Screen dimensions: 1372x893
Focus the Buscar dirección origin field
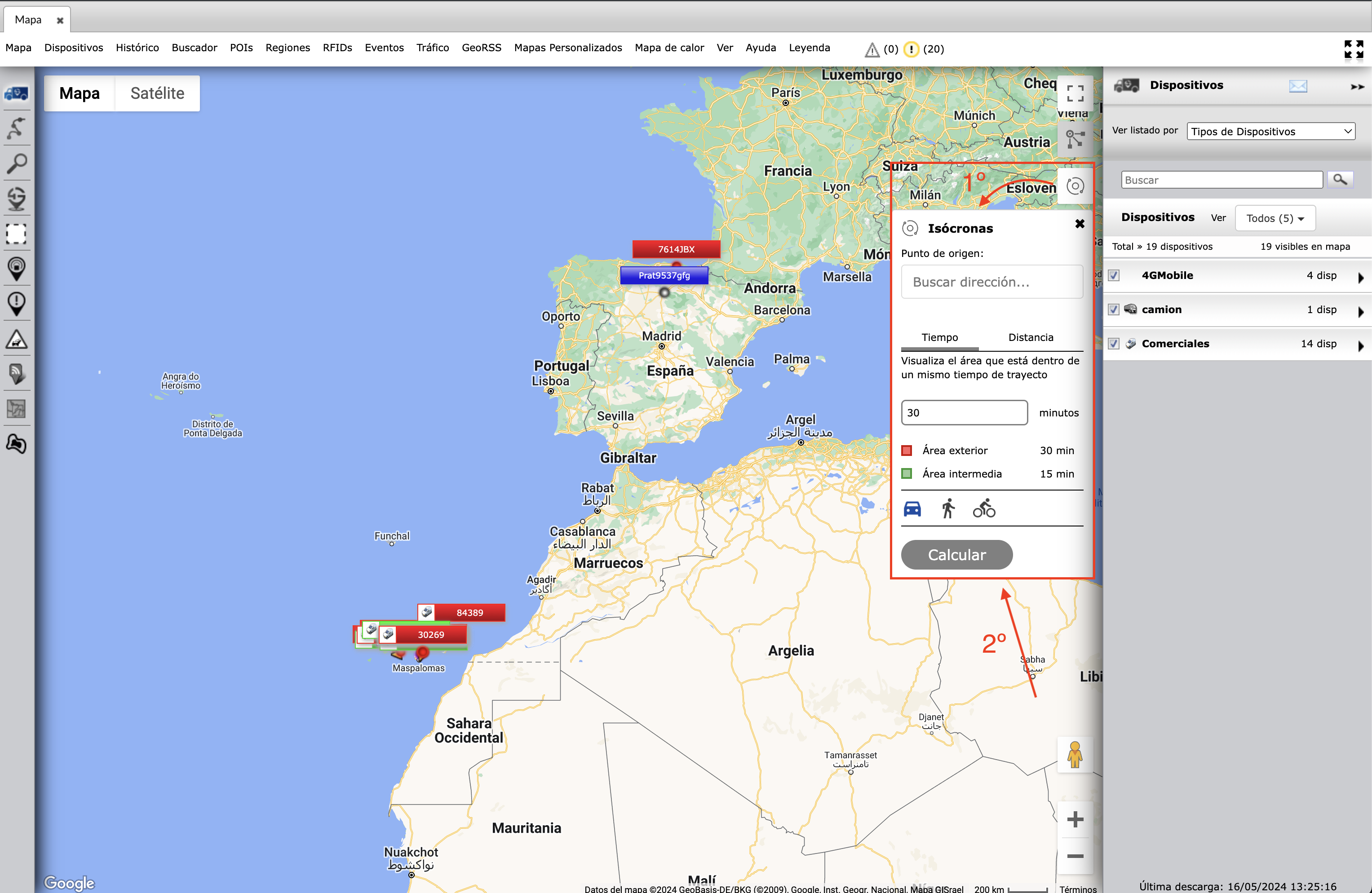pyautogui.click(x=991, y=282)
